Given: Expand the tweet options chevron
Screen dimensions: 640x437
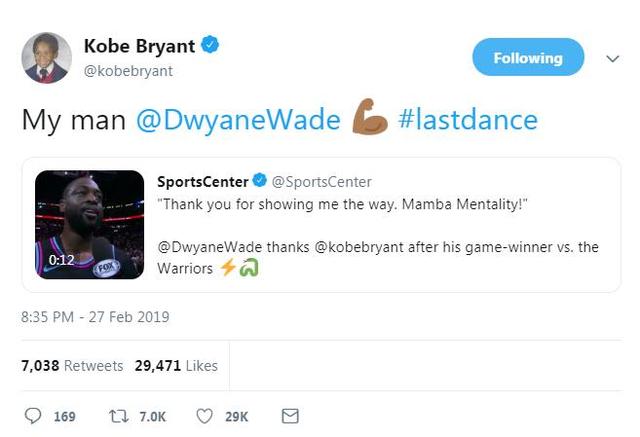Looking at the screenshot, I should click(613, 59).
